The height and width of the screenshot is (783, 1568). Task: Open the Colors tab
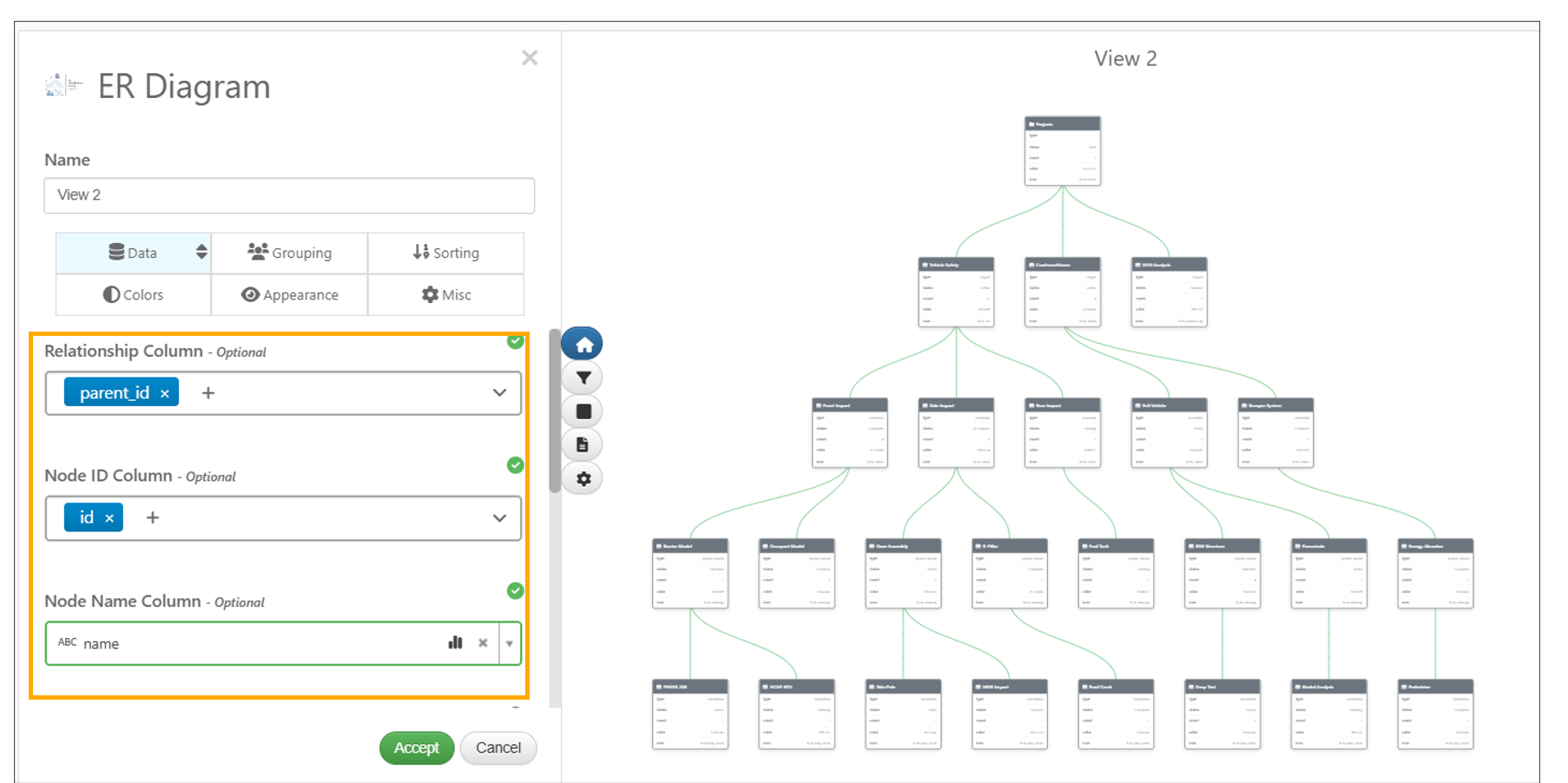pyautogui.click(x=134, y=295)
